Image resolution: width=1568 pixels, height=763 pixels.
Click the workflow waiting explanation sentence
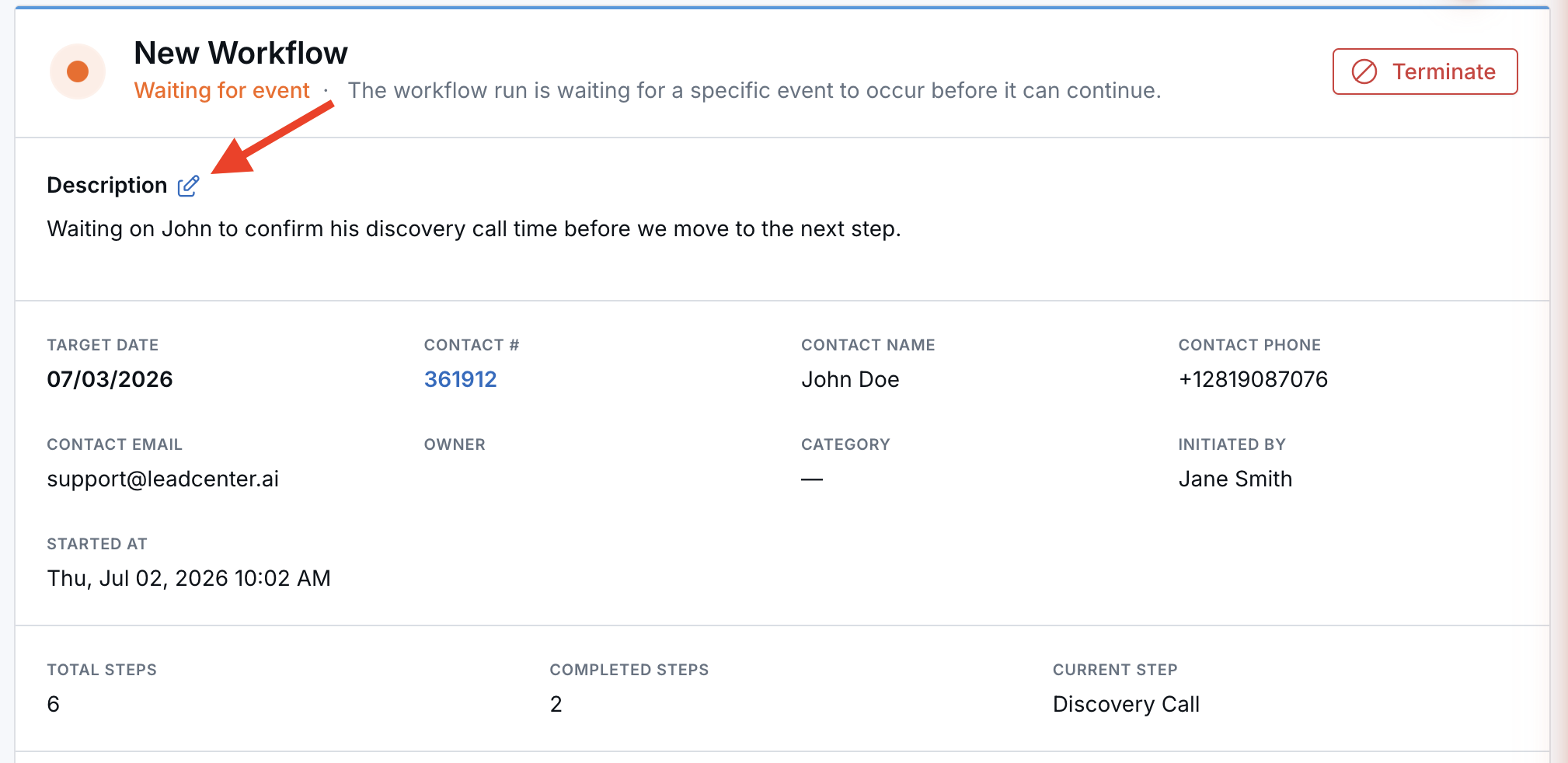[x=754, y=90]
